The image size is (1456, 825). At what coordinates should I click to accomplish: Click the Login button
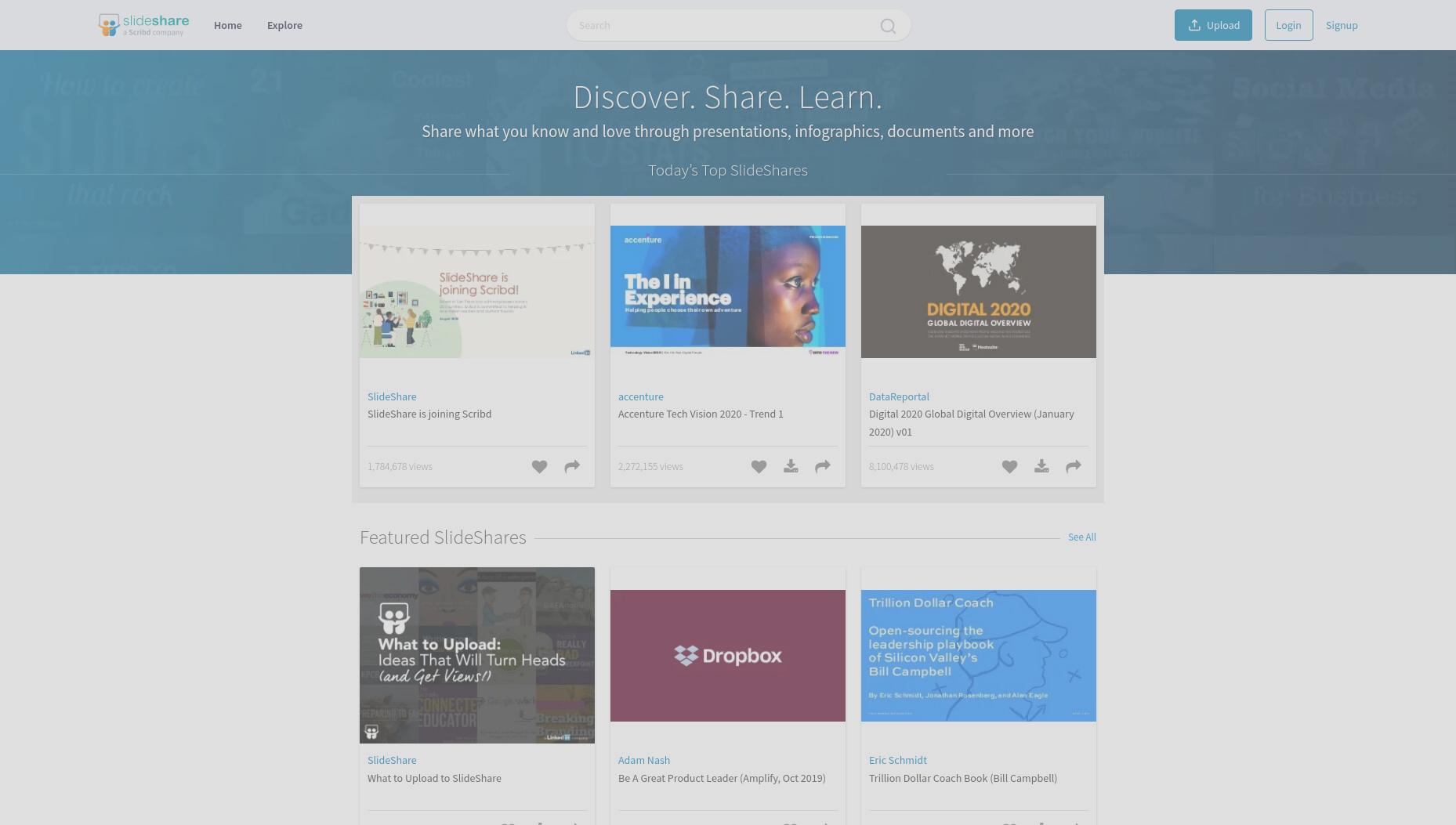click(x=1288, y=25)
